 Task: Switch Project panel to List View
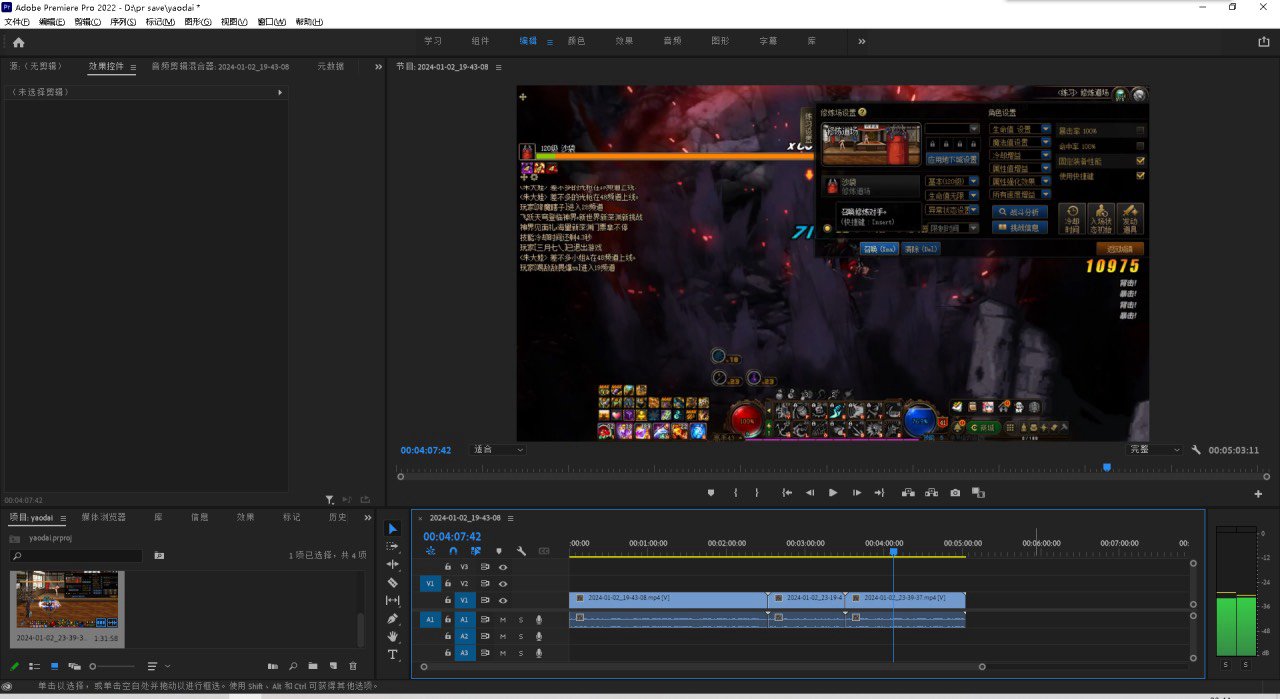(34, 666)
